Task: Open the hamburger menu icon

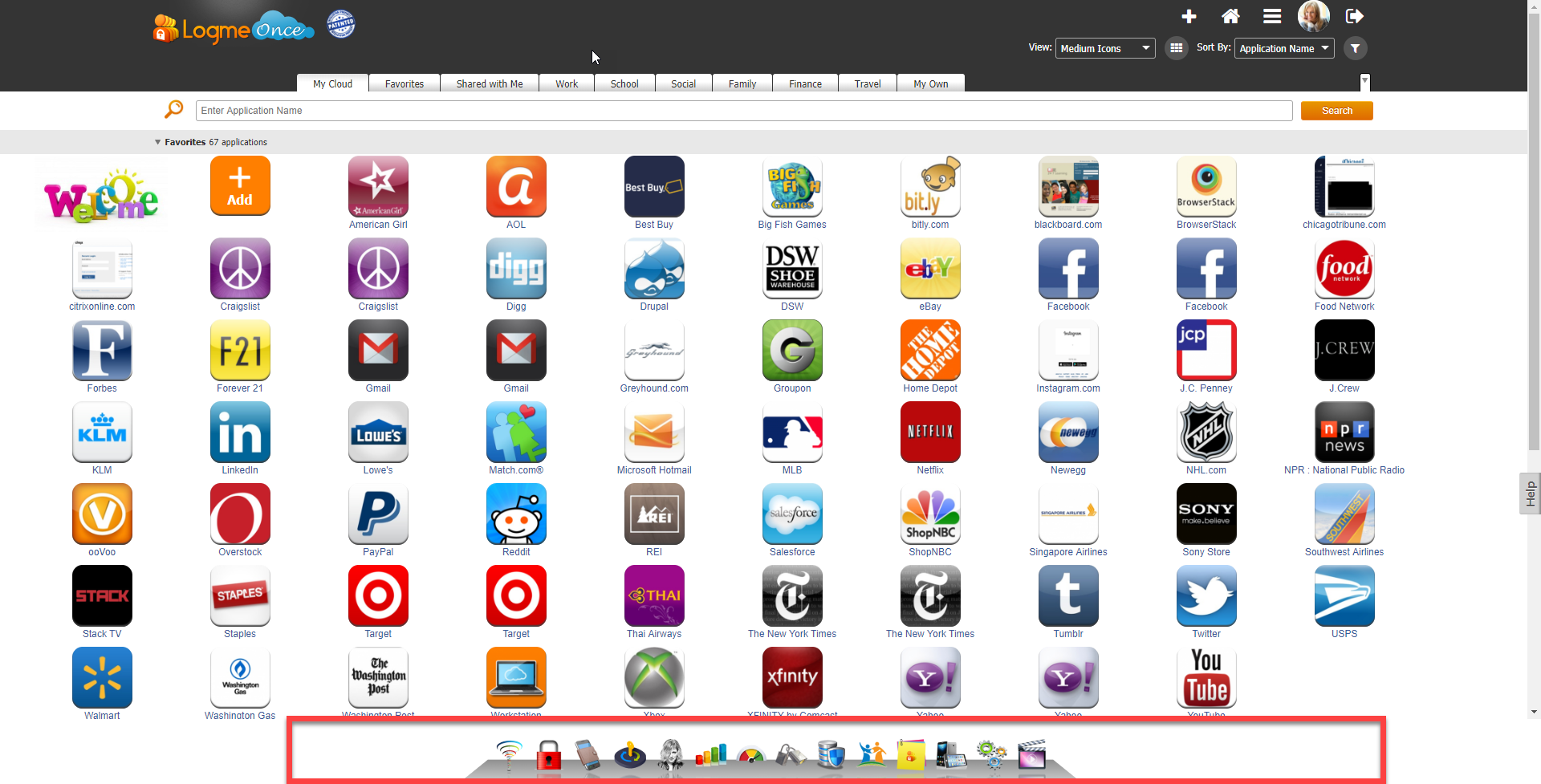Action: click(1272, 16)
